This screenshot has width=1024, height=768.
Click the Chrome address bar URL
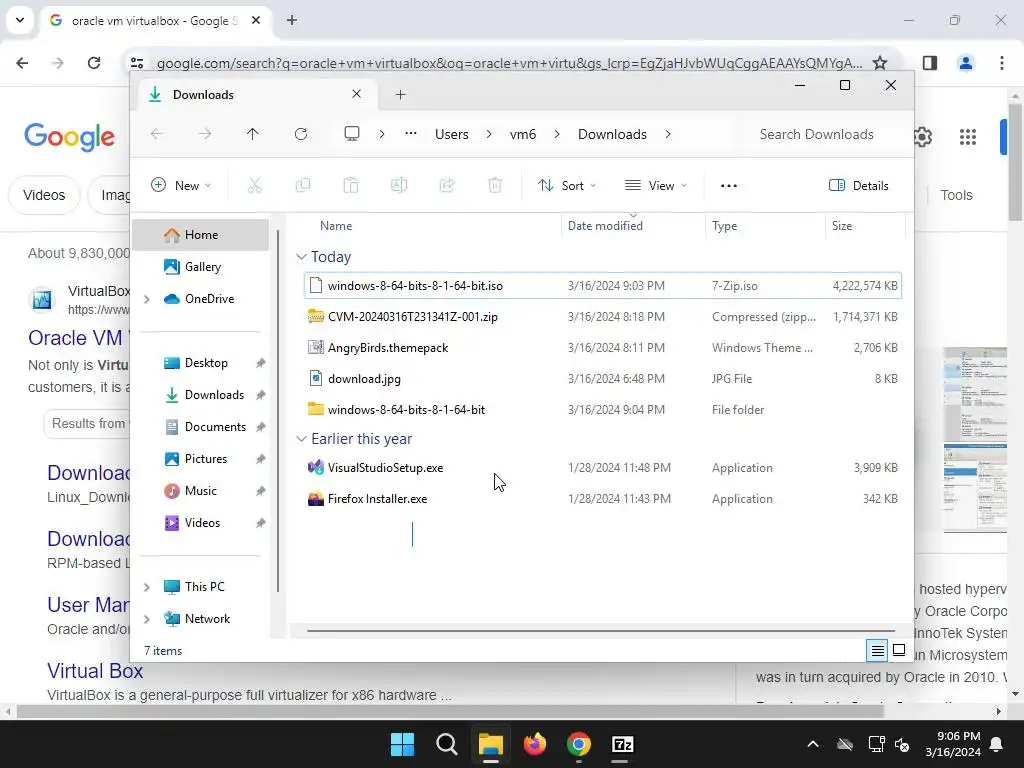pyautogui.click(x=509, y=63)
